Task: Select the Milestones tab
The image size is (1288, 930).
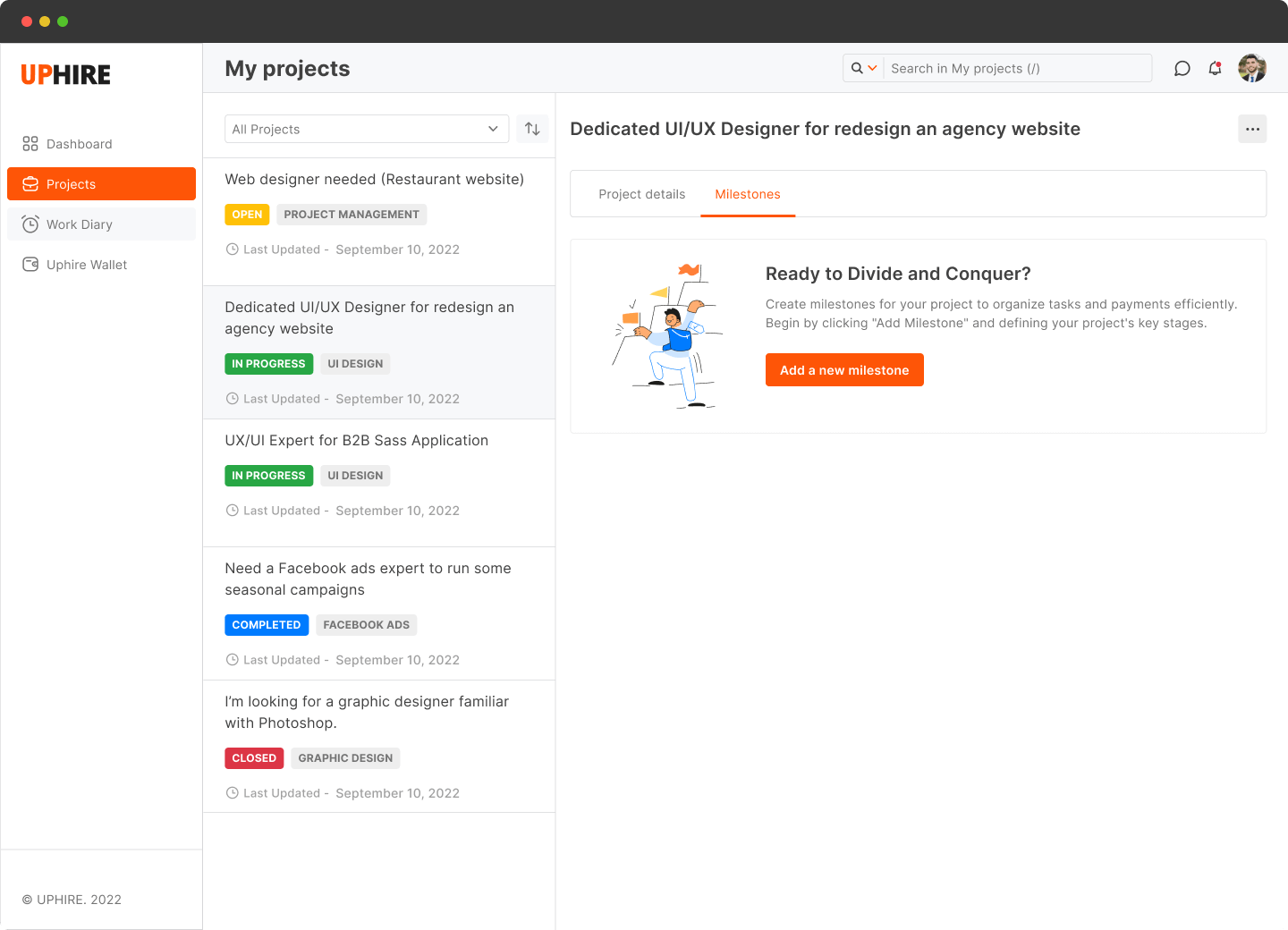Action: (x=748, y=194)
